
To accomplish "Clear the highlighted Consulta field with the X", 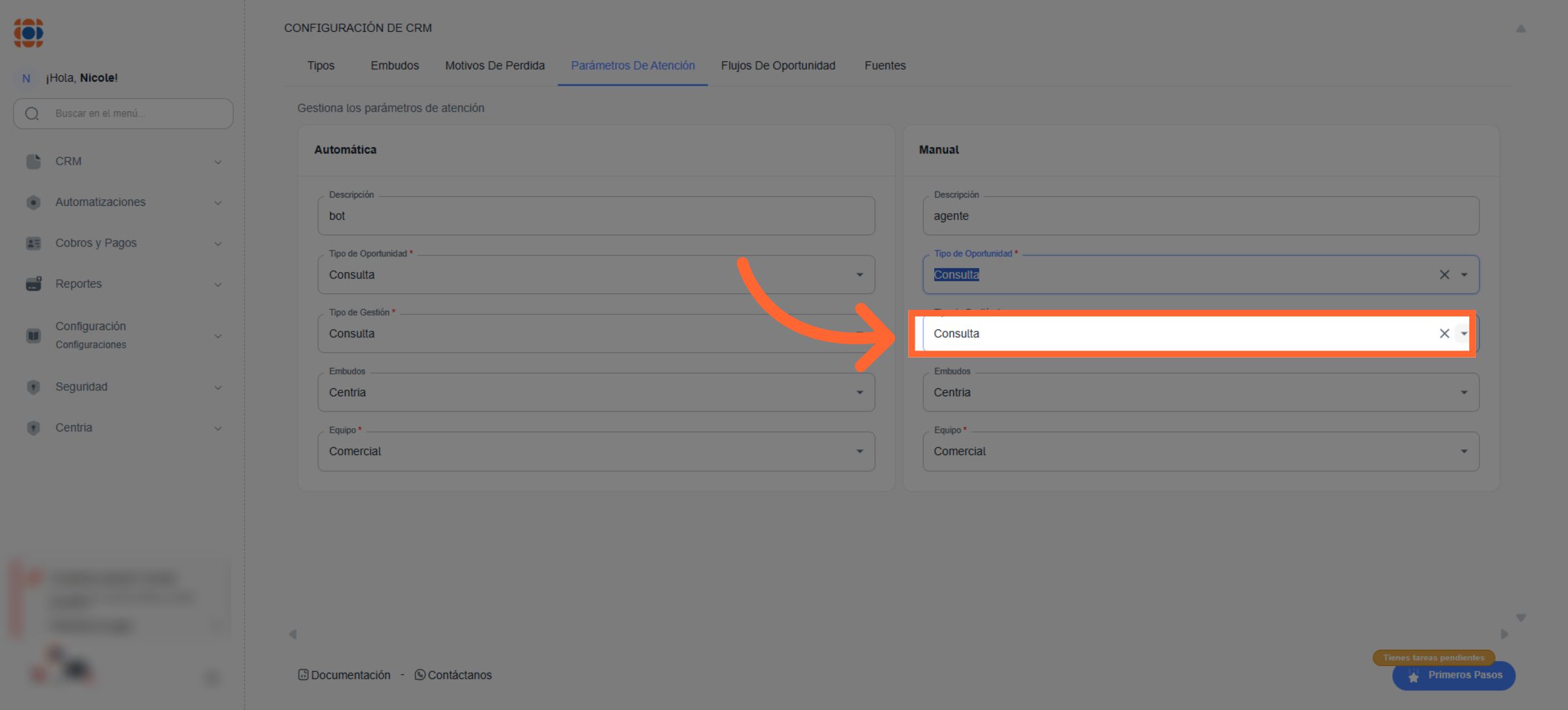I will pos(1444,333).
